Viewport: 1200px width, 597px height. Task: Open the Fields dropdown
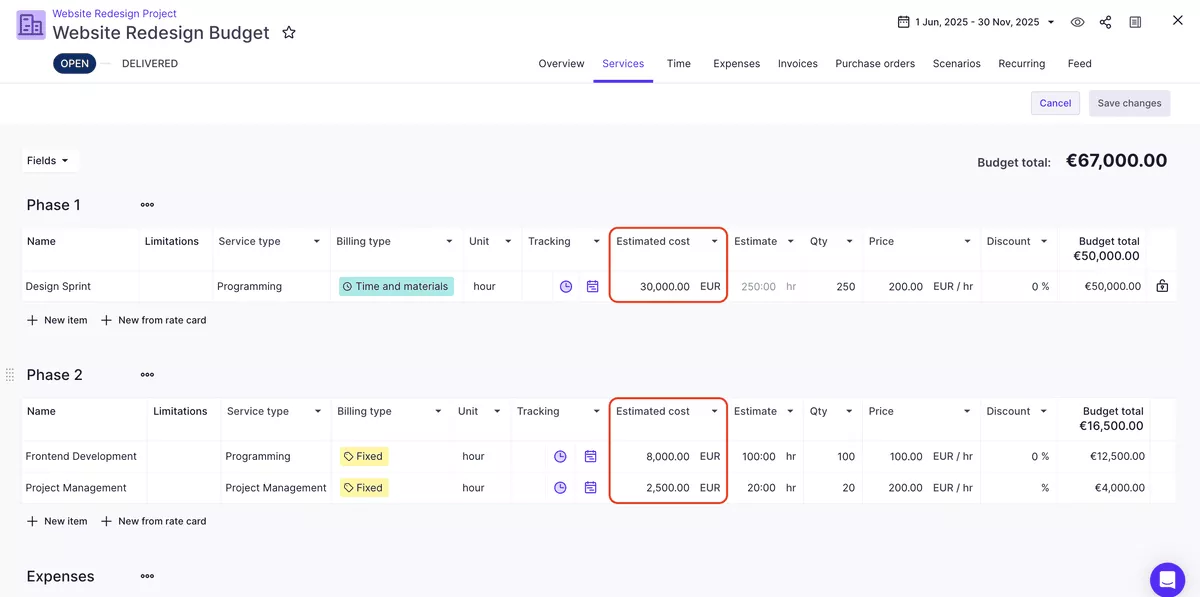pyautogui.click(x=49, y=161)
